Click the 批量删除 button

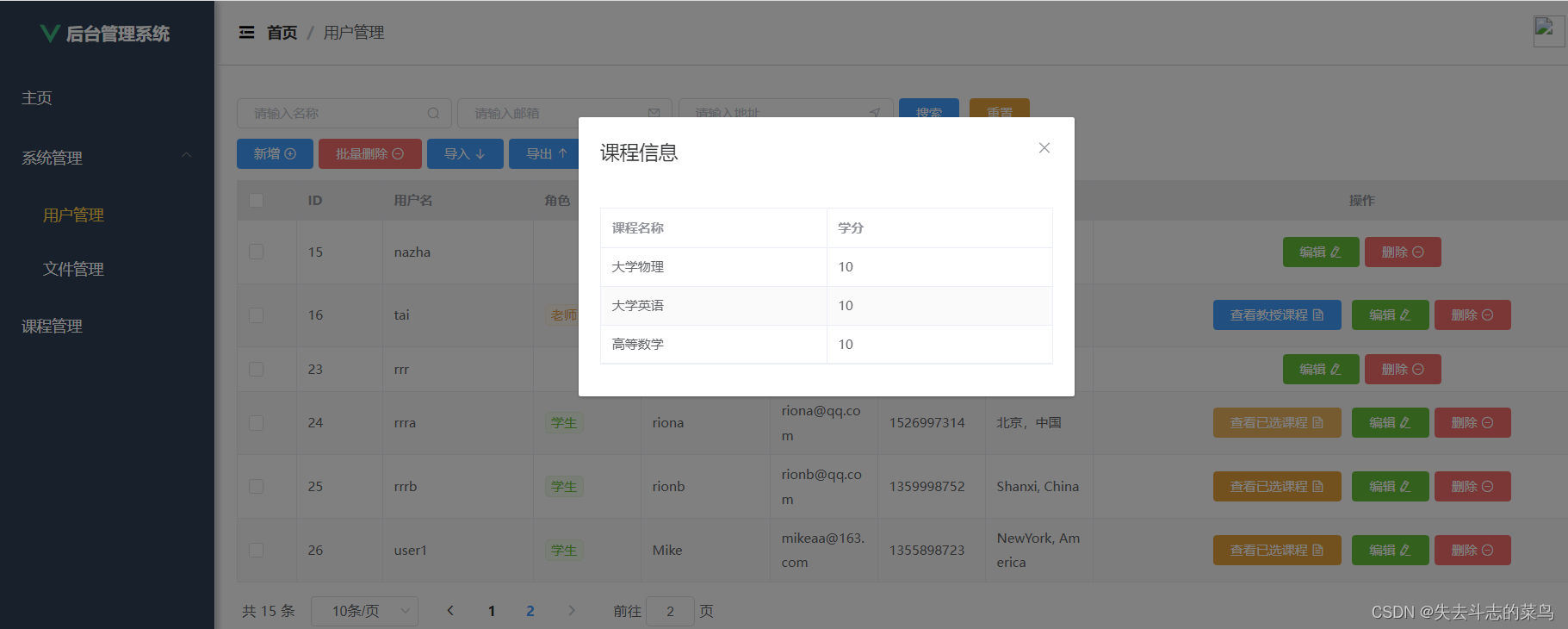(x=369, y=153)
